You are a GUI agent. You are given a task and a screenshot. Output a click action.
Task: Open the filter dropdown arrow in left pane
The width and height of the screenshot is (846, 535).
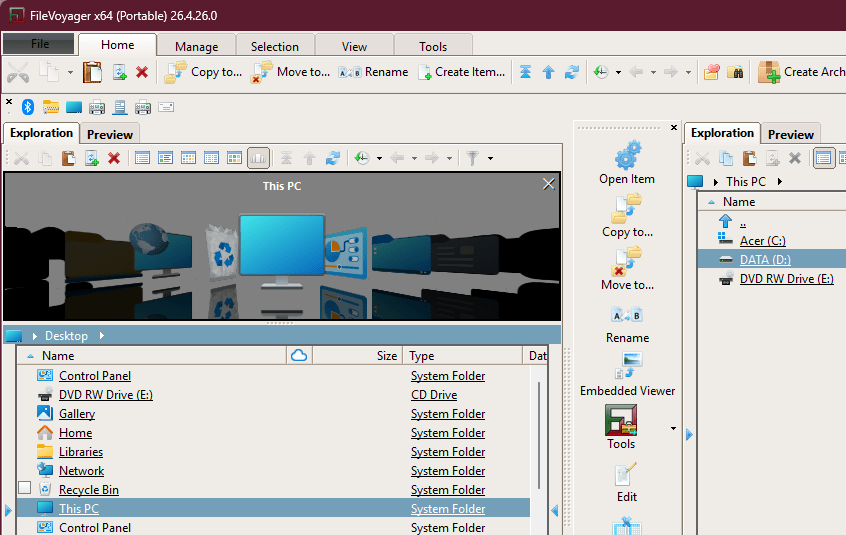pos(490,158)
